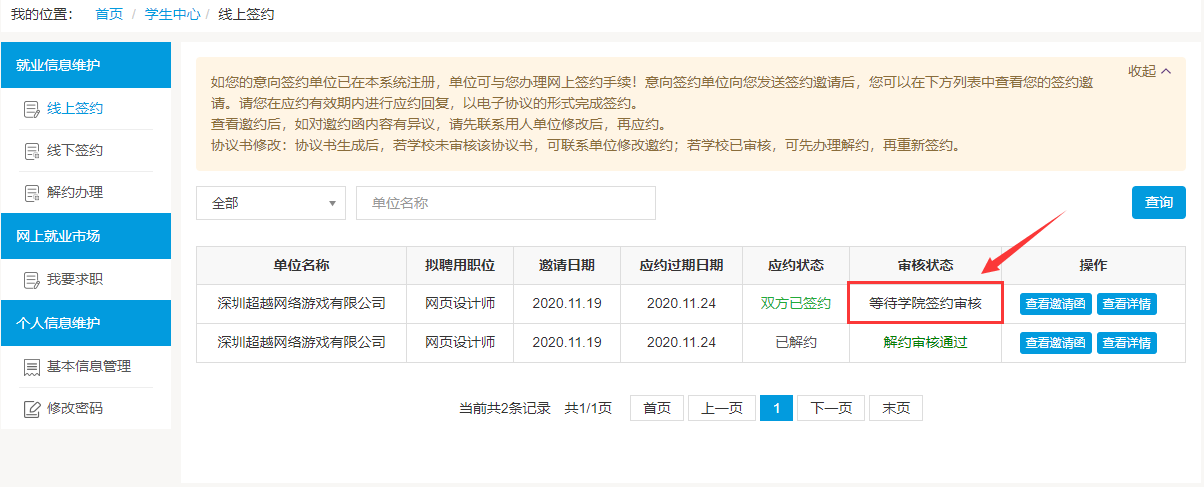Open 学生中心 breadcrumb link
Image resolution: width=1204 pixels, height=487 pixels.
point(173,15)
